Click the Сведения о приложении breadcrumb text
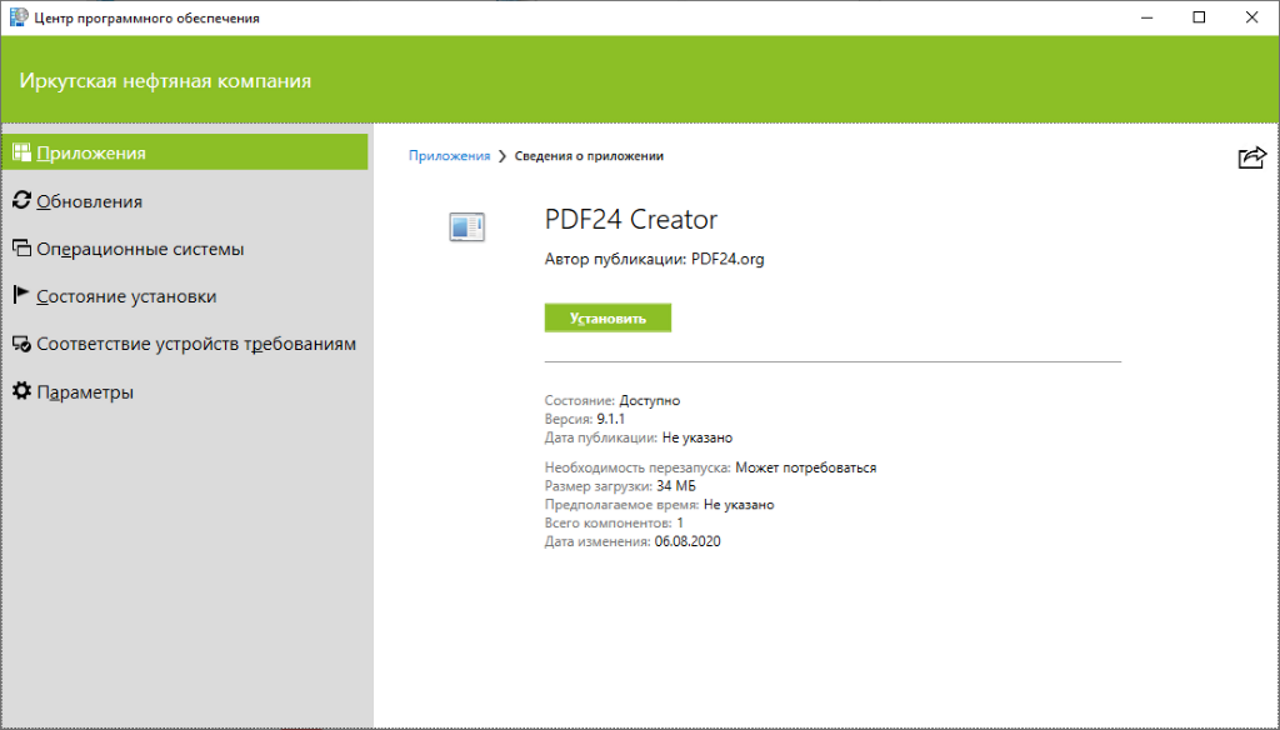 point(589,156)
